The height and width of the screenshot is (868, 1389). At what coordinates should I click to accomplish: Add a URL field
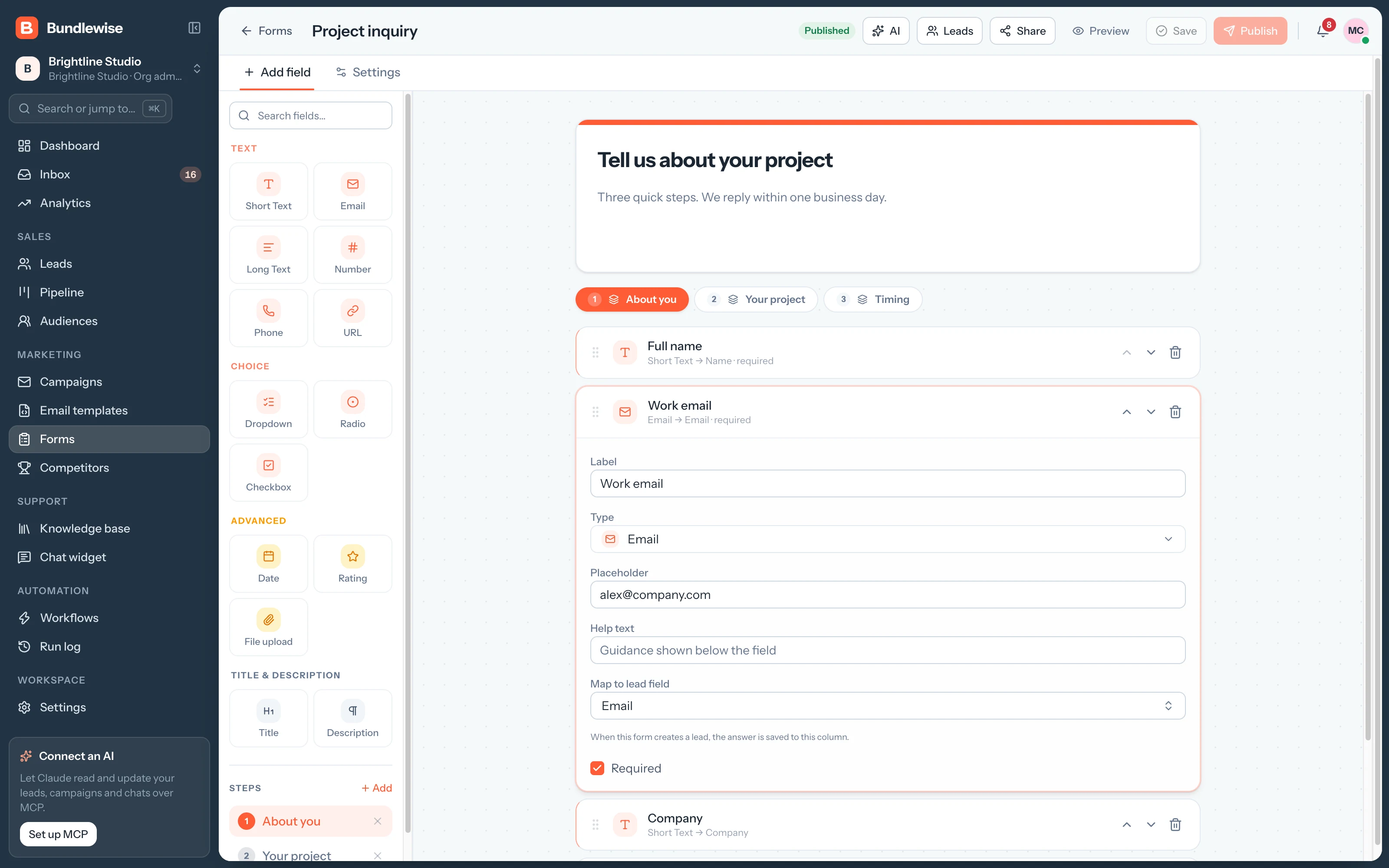tap(352, 319)
